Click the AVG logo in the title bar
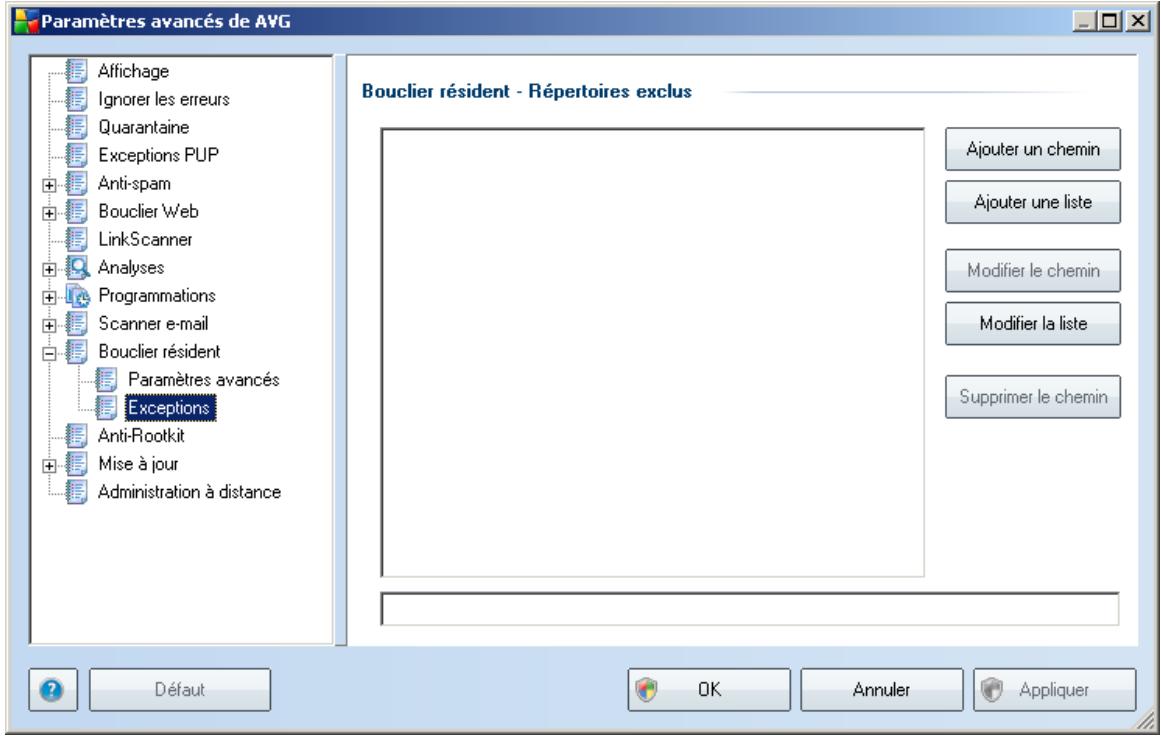The image size is (1161, 736). pos(26,21)
